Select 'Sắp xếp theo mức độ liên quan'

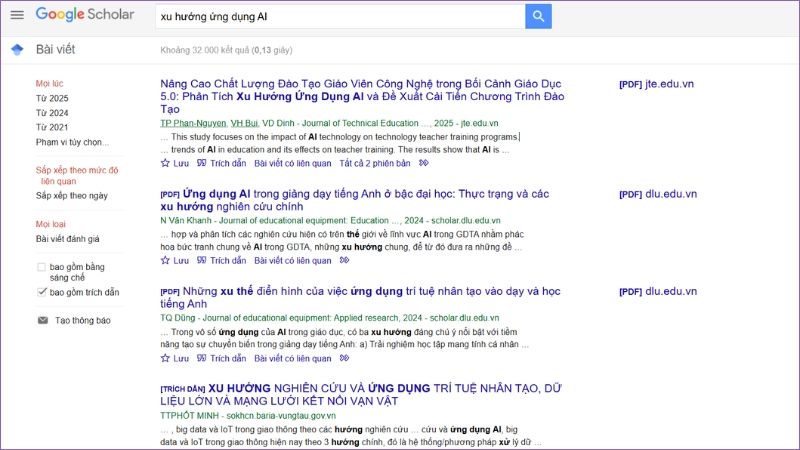(x=77, y=176)
